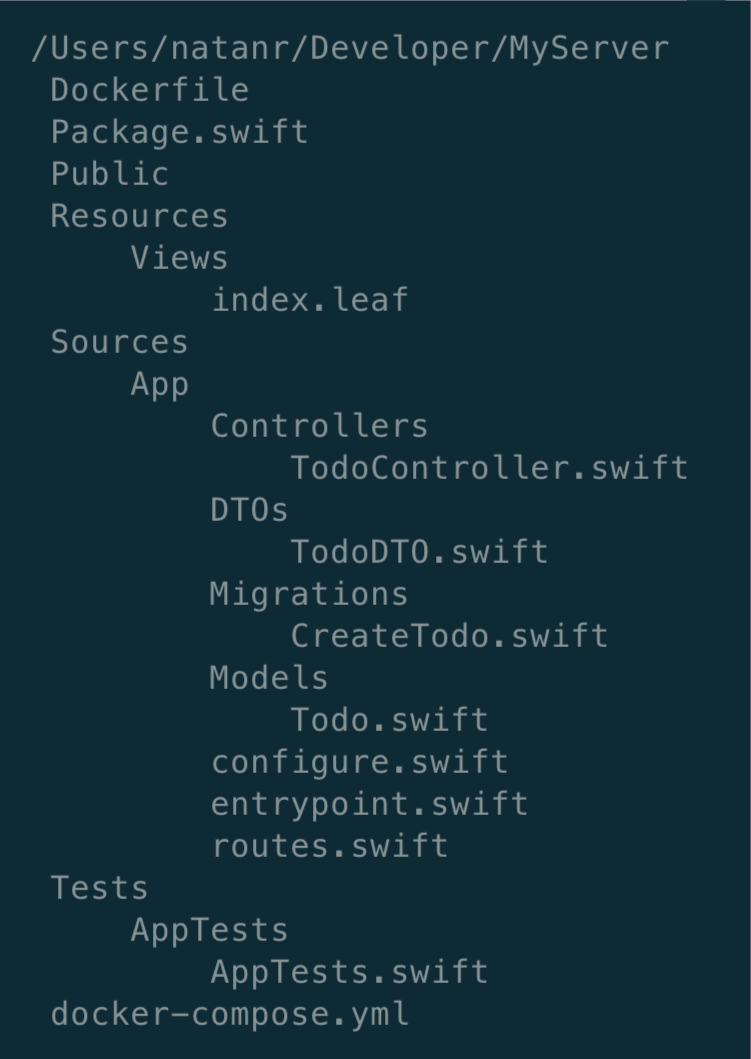This screenshot has width=751, height=1059.
Task: Select the Views folder
Action: 179,258
